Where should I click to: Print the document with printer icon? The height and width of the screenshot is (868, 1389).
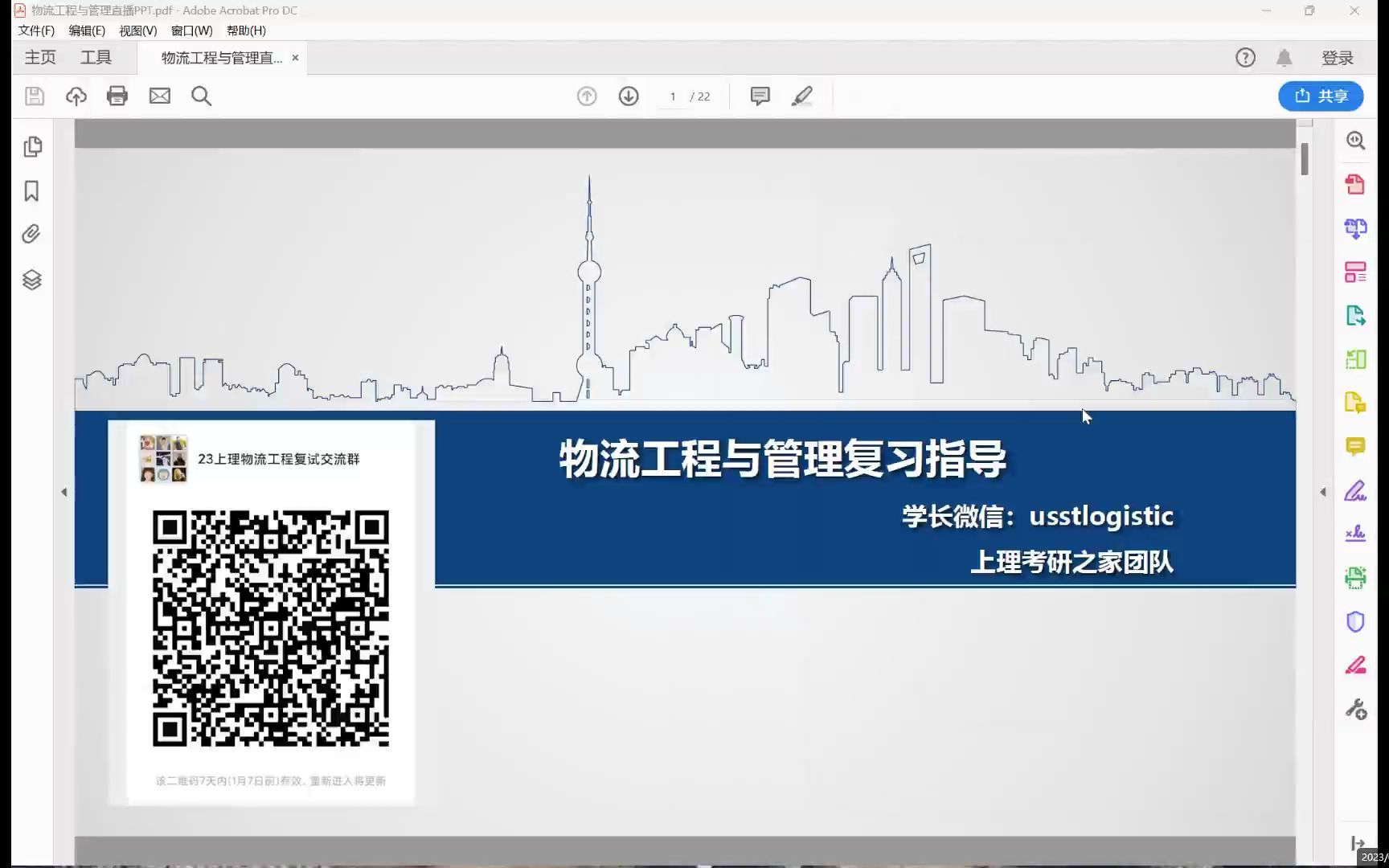coord(117,96)
